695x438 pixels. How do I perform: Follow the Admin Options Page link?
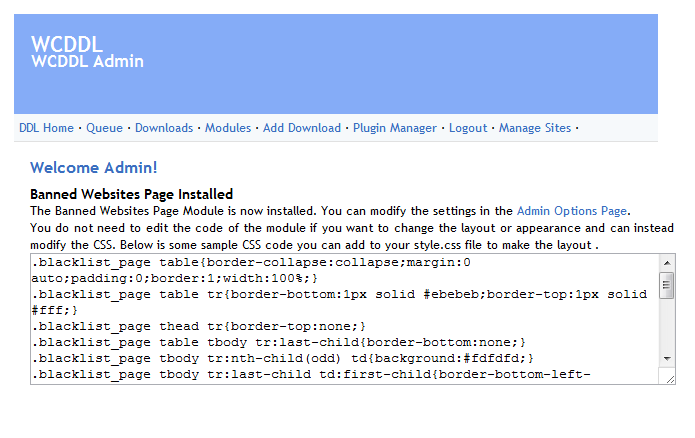click(572, 211)
